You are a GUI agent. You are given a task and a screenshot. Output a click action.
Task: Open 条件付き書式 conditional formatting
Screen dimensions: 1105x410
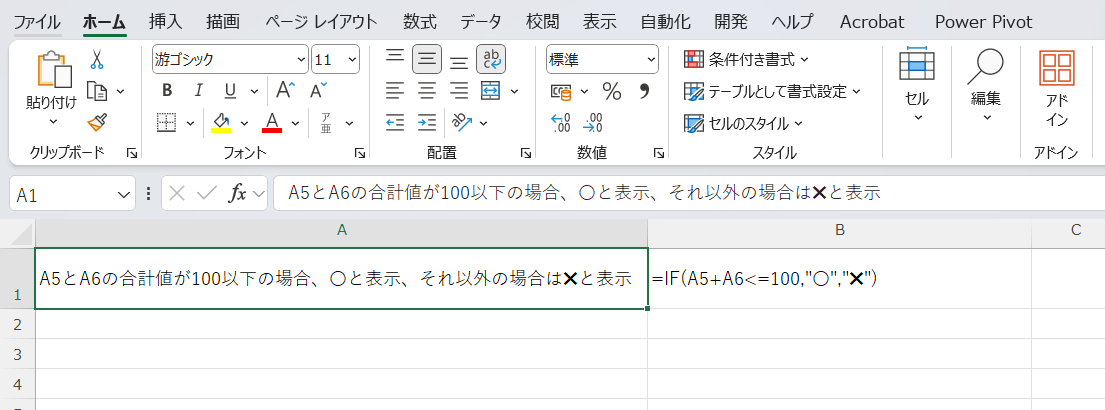(x=747, y=59)
